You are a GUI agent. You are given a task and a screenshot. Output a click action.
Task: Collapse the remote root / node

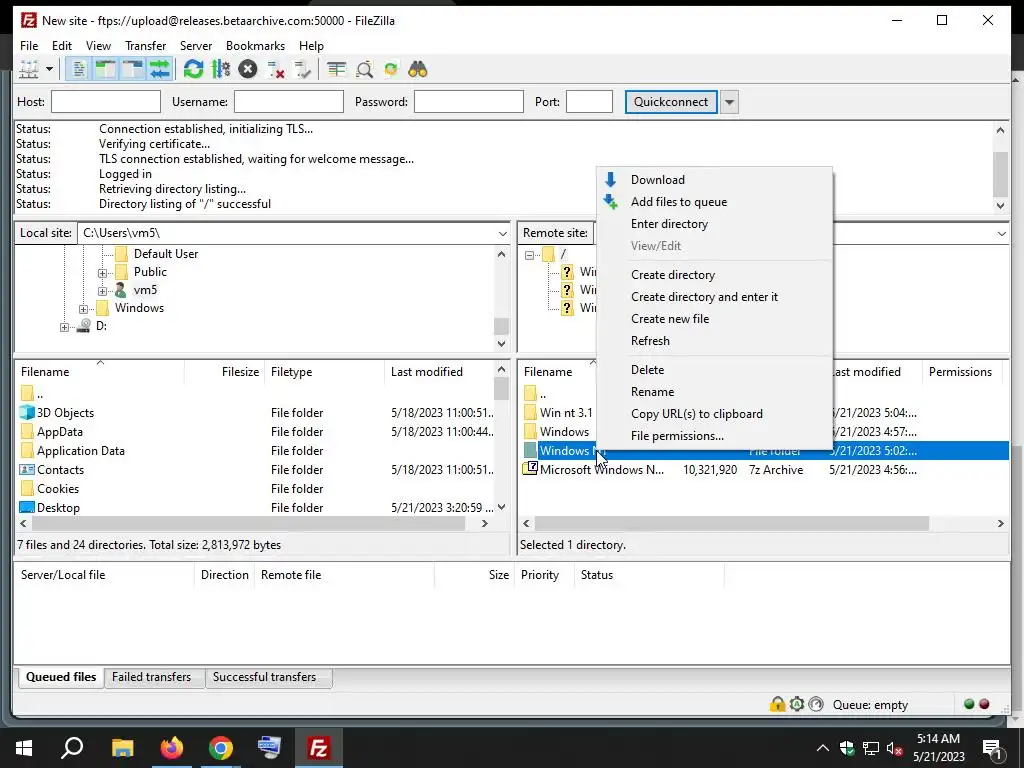click(529, 255)
